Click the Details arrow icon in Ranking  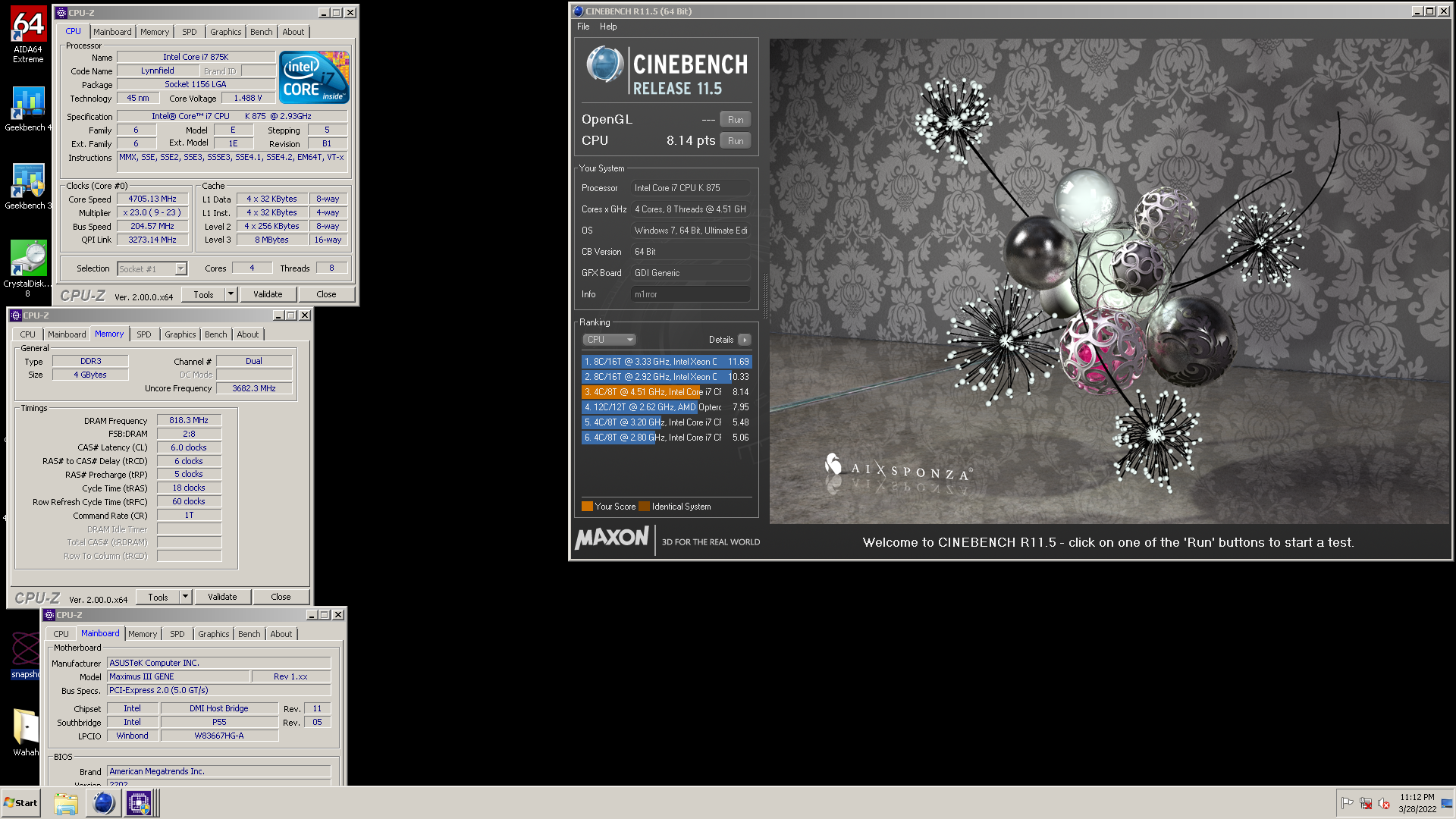(745, 340)
